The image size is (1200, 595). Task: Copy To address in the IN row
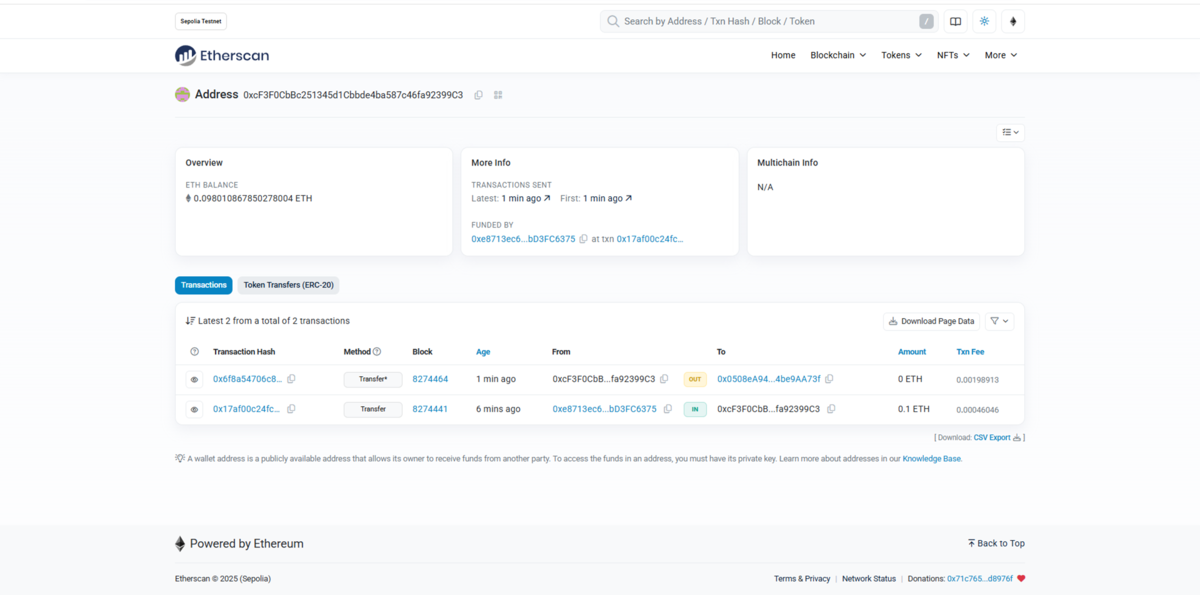click(x=831, y=409)
